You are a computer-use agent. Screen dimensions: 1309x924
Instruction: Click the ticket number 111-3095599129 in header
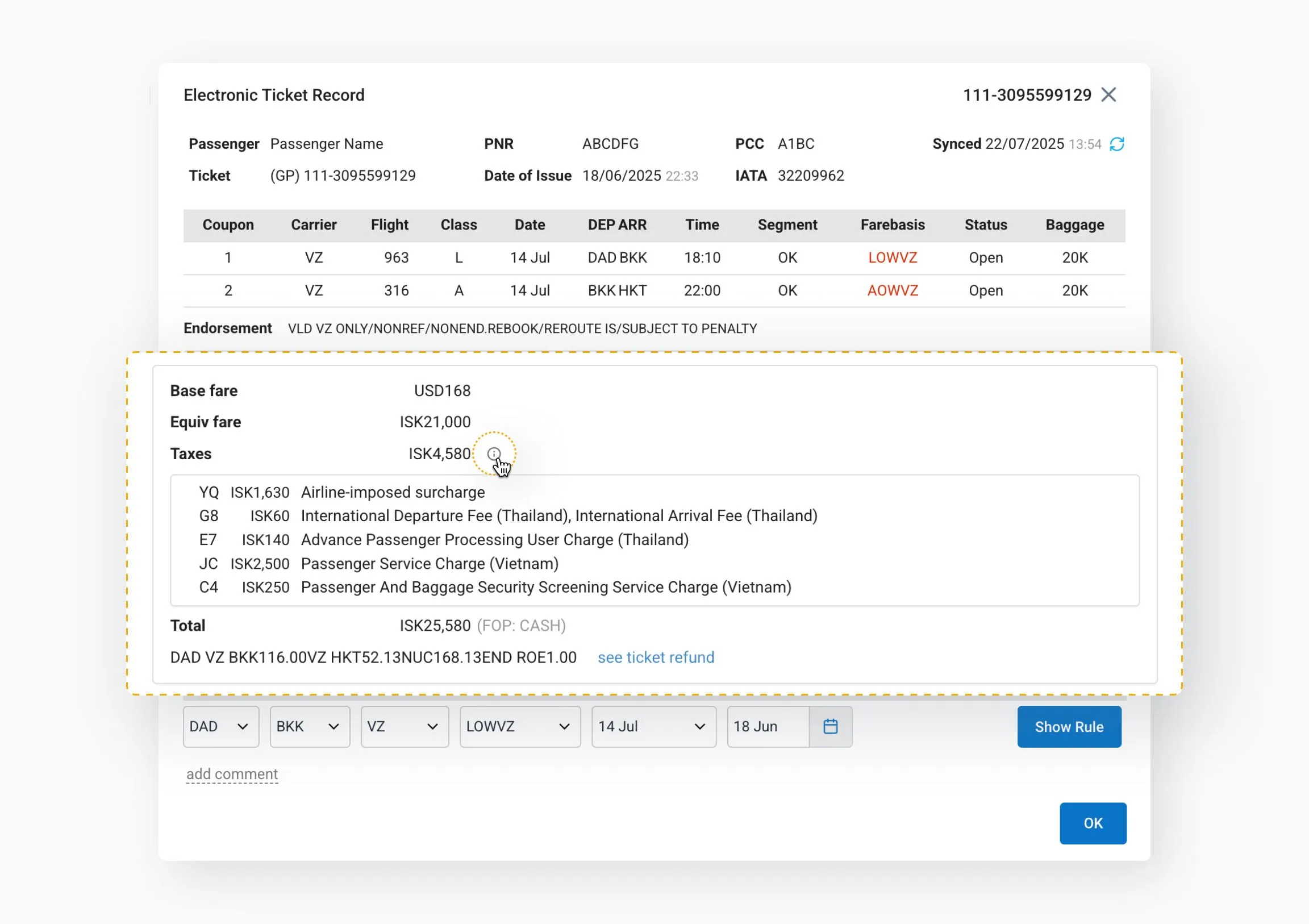click(1026, 95)
